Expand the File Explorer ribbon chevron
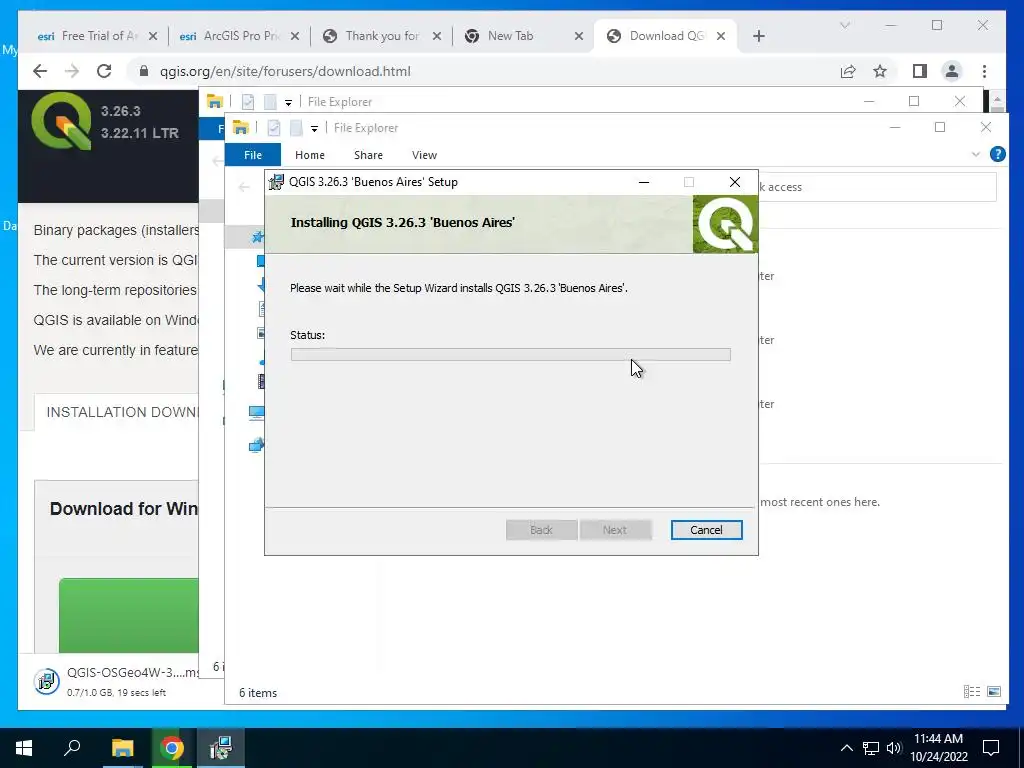This screenshot has width=1024, height=768. coord(976,154)
